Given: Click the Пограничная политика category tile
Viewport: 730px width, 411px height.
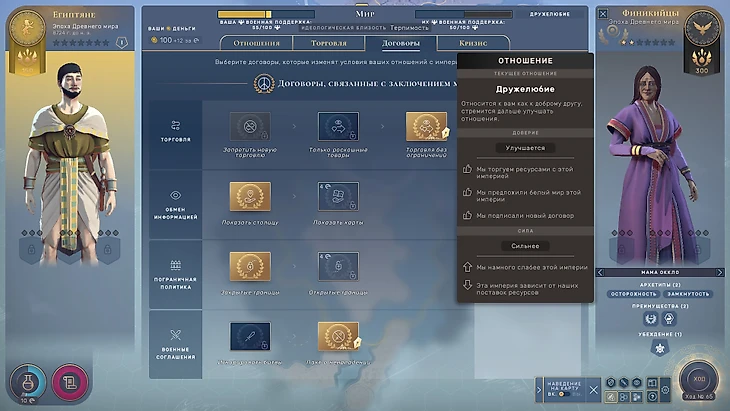Looking at the screenshot, I should [x=176, y=275].
